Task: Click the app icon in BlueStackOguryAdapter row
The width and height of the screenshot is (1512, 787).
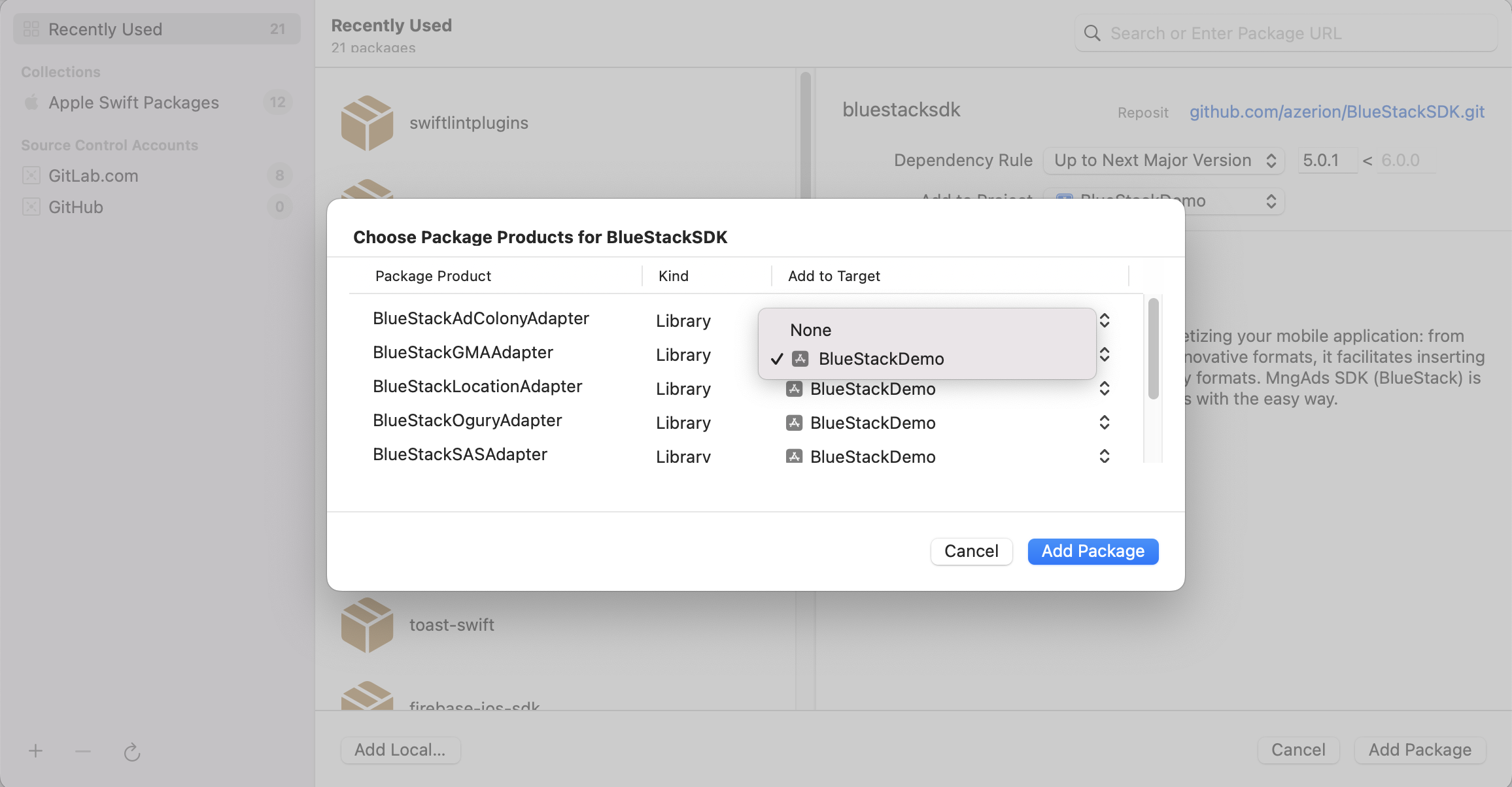Action: (795, 423)
